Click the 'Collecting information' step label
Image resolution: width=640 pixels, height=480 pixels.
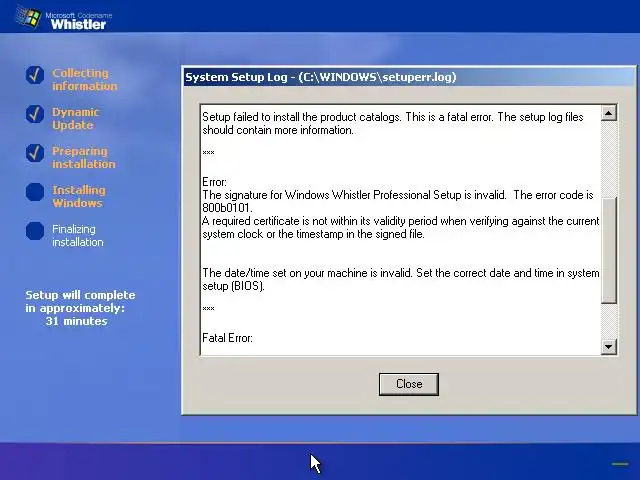pyautogui.click(x=84, y=79)
